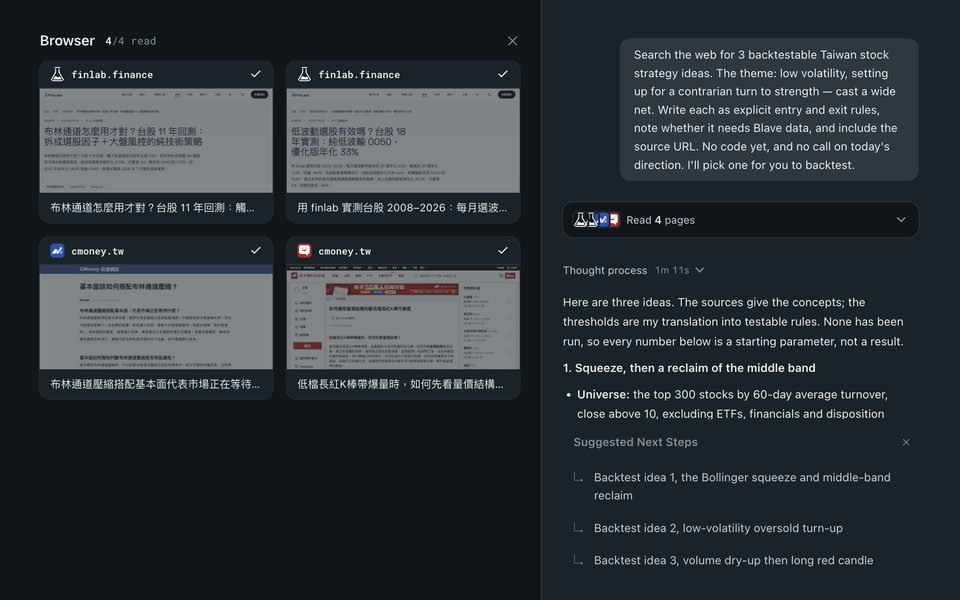Click the flask icon on the 布林通道怎麼用才對 card
This screenshot has height=600, width=960.
pos(57,74)
